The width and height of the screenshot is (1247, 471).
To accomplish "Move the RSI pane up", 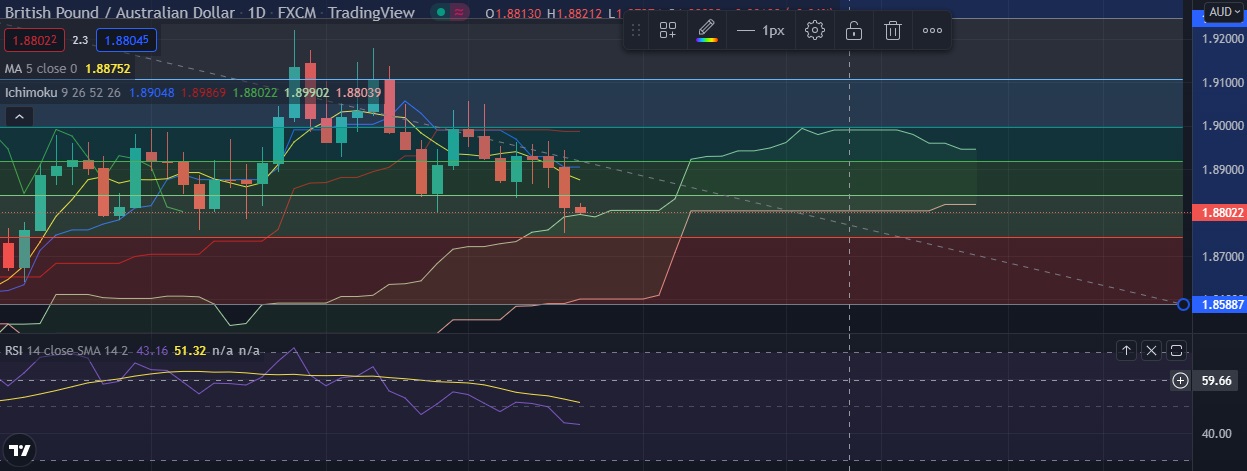I will click(x=1127, y=350).
